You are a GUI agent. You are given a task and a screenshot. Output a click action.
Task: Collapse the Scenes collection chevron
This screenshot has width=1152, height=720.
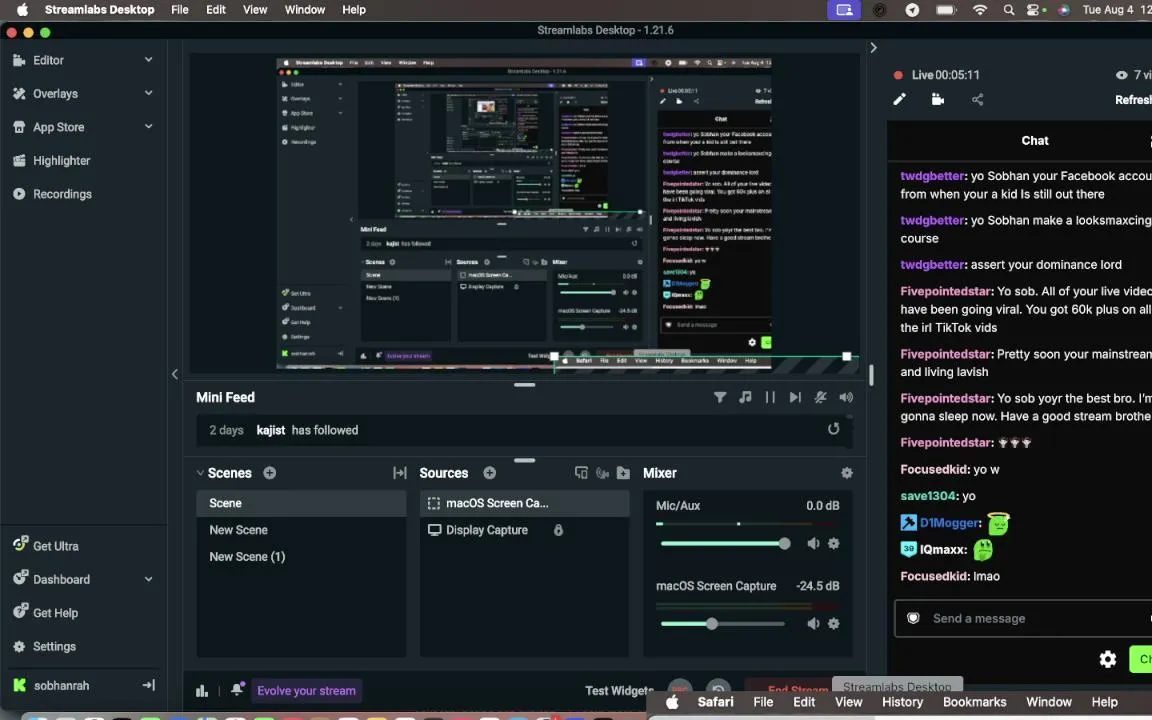[x=200, y=473]
